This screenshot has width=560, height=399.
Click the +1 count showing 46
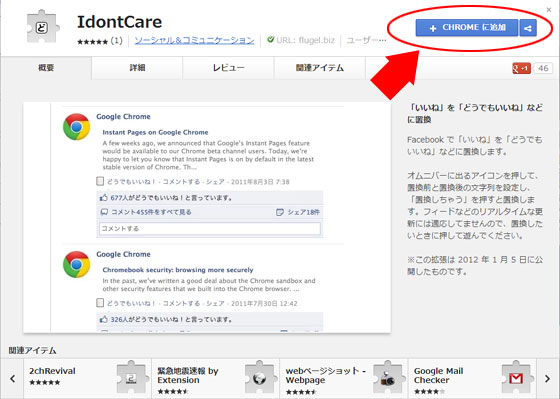tap(543, 68)
